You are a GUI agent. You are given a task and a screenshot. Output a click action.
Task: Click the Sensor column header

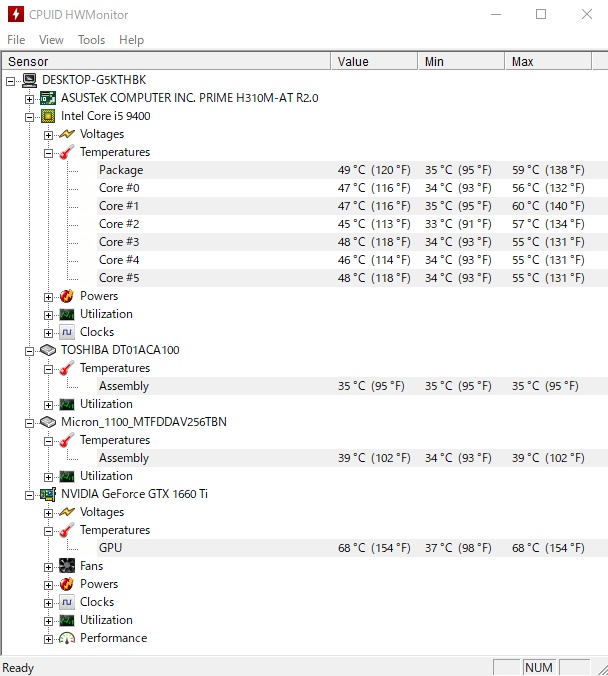pyautogui.click(x=166, y=61)
